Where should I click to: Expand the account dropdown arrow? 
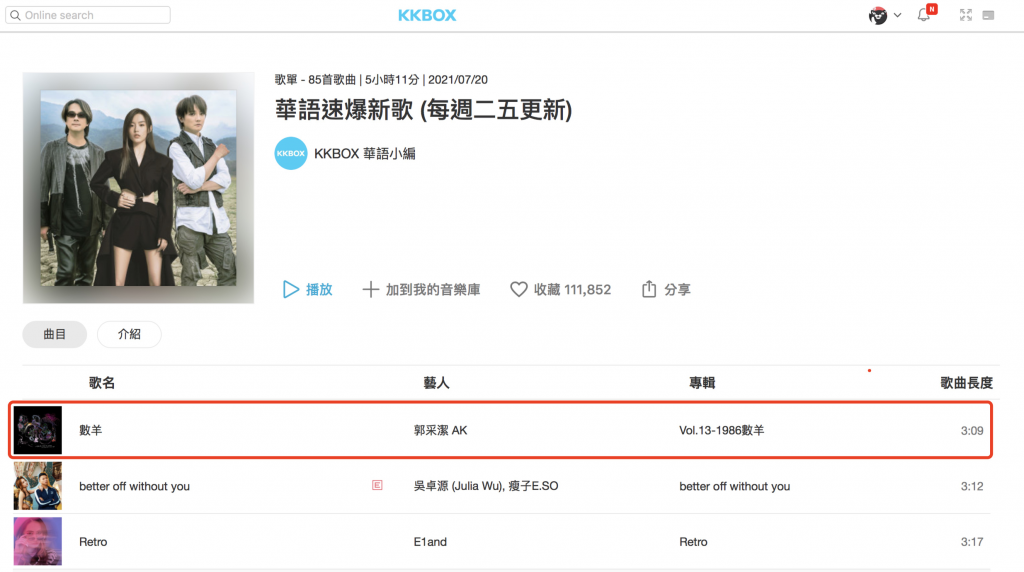tap(897, 15)
